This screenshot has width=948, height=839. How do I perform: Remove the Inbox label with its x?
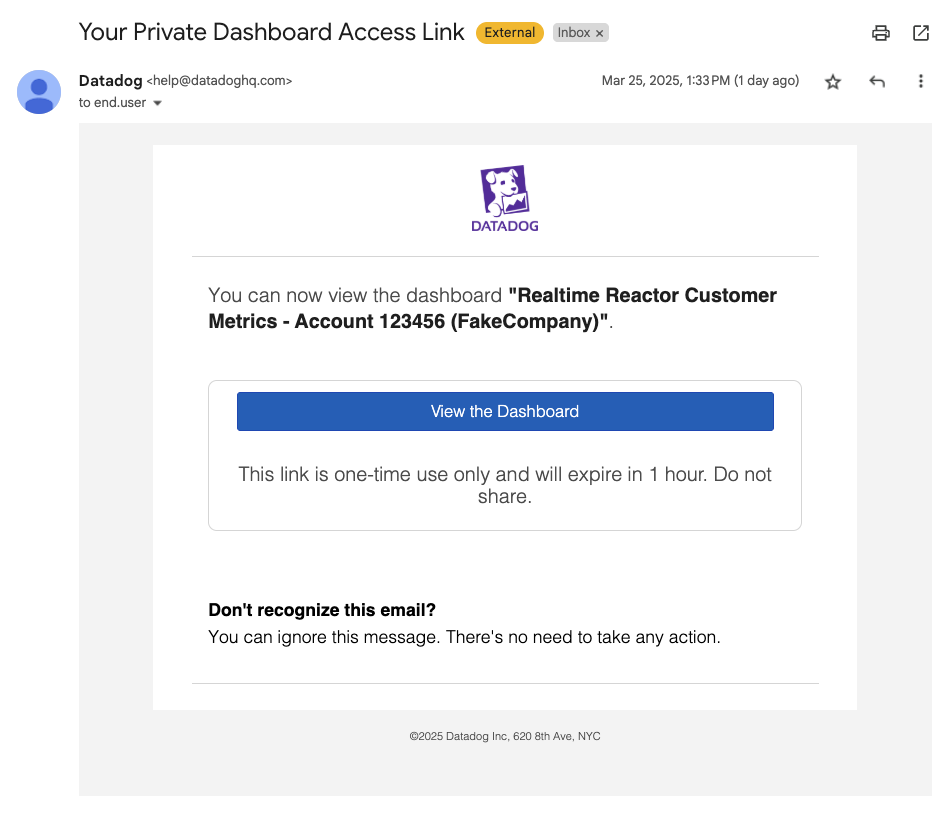tap(600, 33)
